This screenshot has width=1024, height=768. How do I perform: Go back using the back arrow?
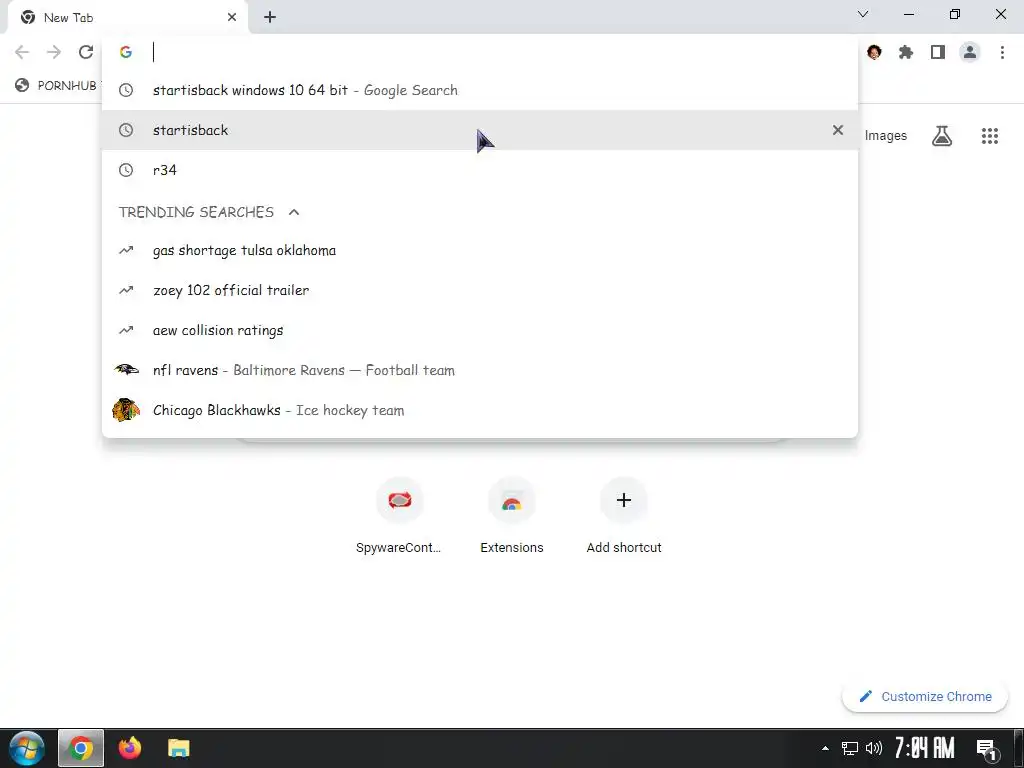22,52
